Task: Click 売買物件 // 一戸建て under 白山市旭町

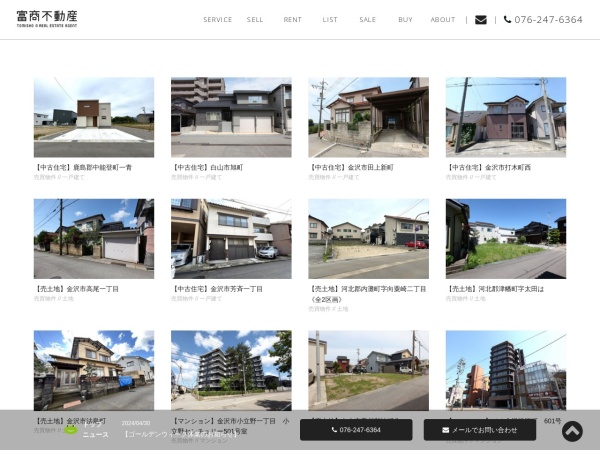Action: [196, 177]
